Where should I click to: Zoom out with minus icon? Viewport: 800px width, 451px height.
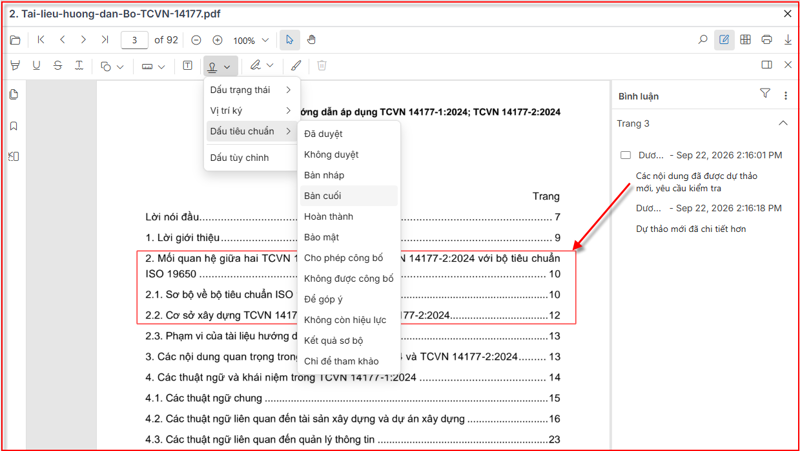point(196,40)
